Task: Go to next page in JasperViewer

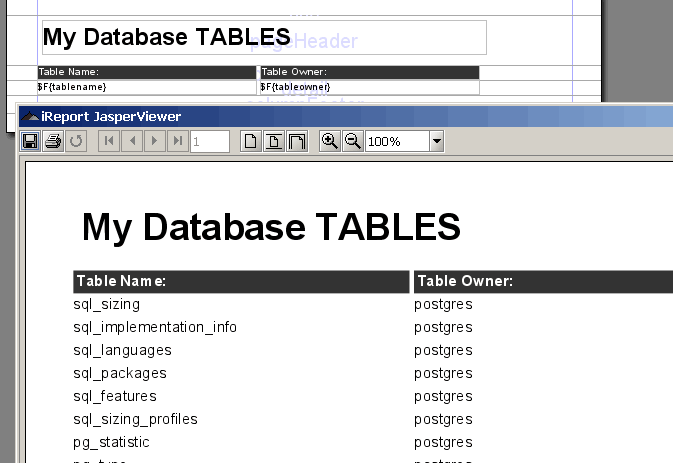Action: [155, 141]
